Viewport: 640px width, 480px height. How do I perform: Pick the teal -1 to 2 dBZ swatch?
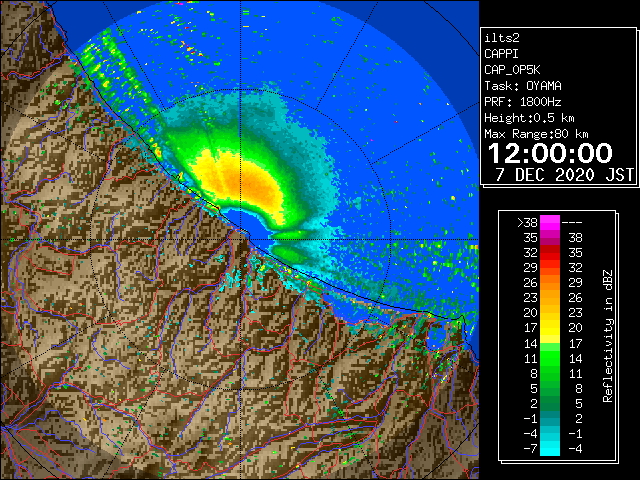click(550, 418)
